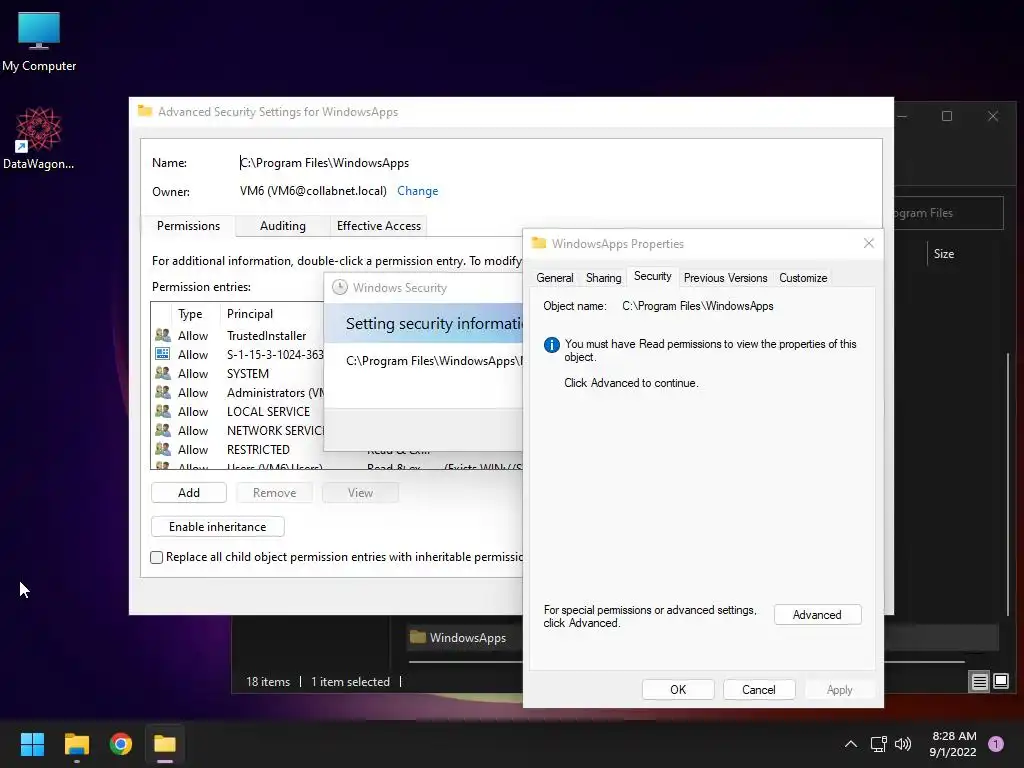Switch Explorer to large thumbnails view icon
The image size is (1024, 768).
pos(1000,682)
